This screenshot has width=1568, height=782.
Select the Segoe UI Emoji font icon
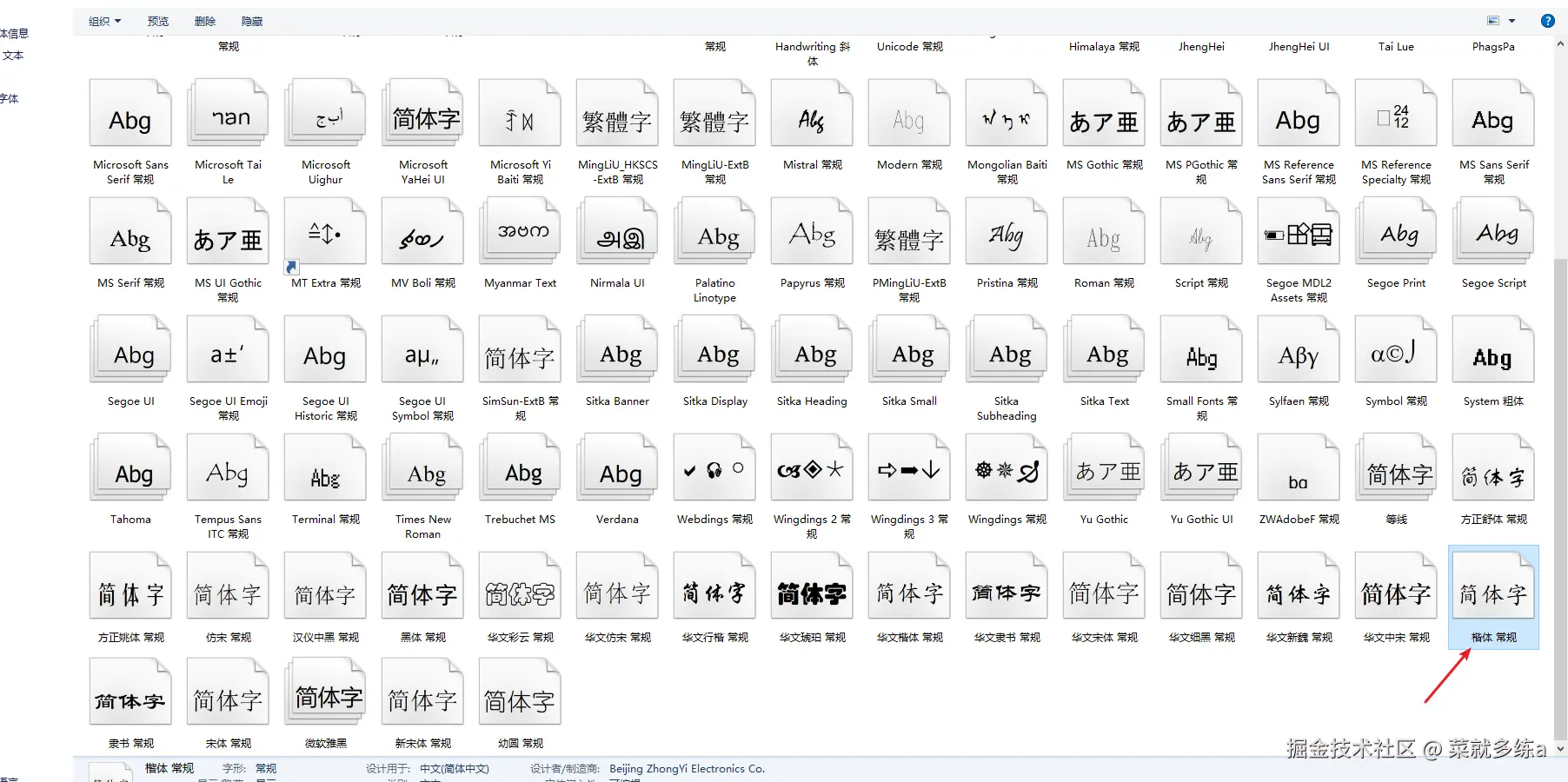(x=228, y=349)
